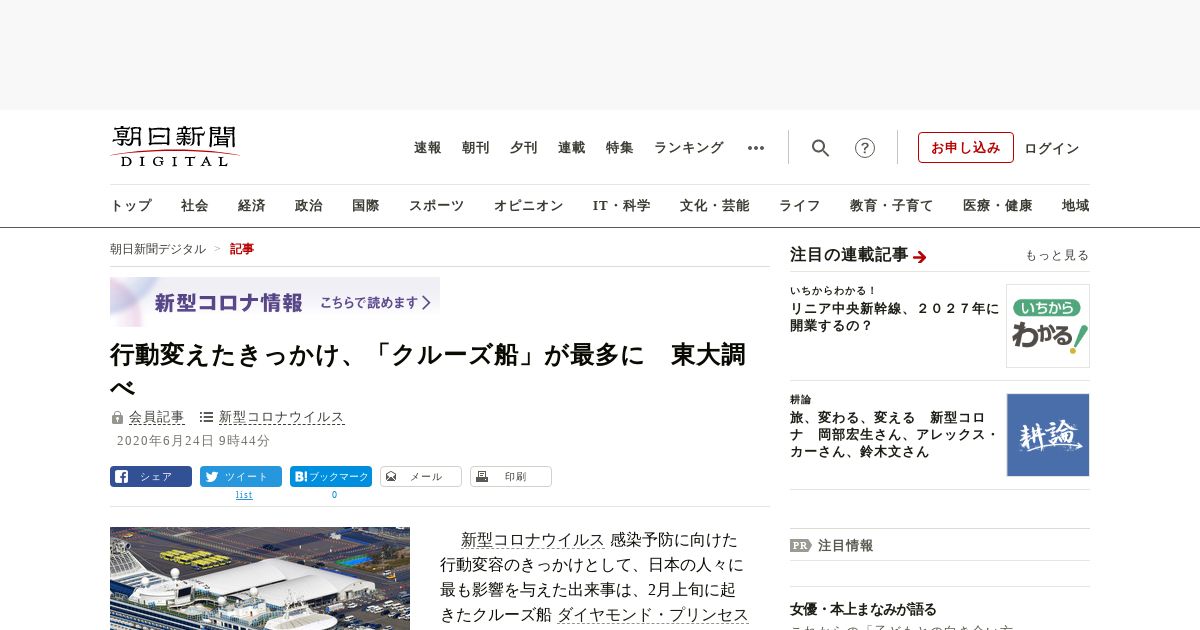Click the 会員記事 label link
This screenshot has width=1200, height=630.
click(x=157, y=417)
